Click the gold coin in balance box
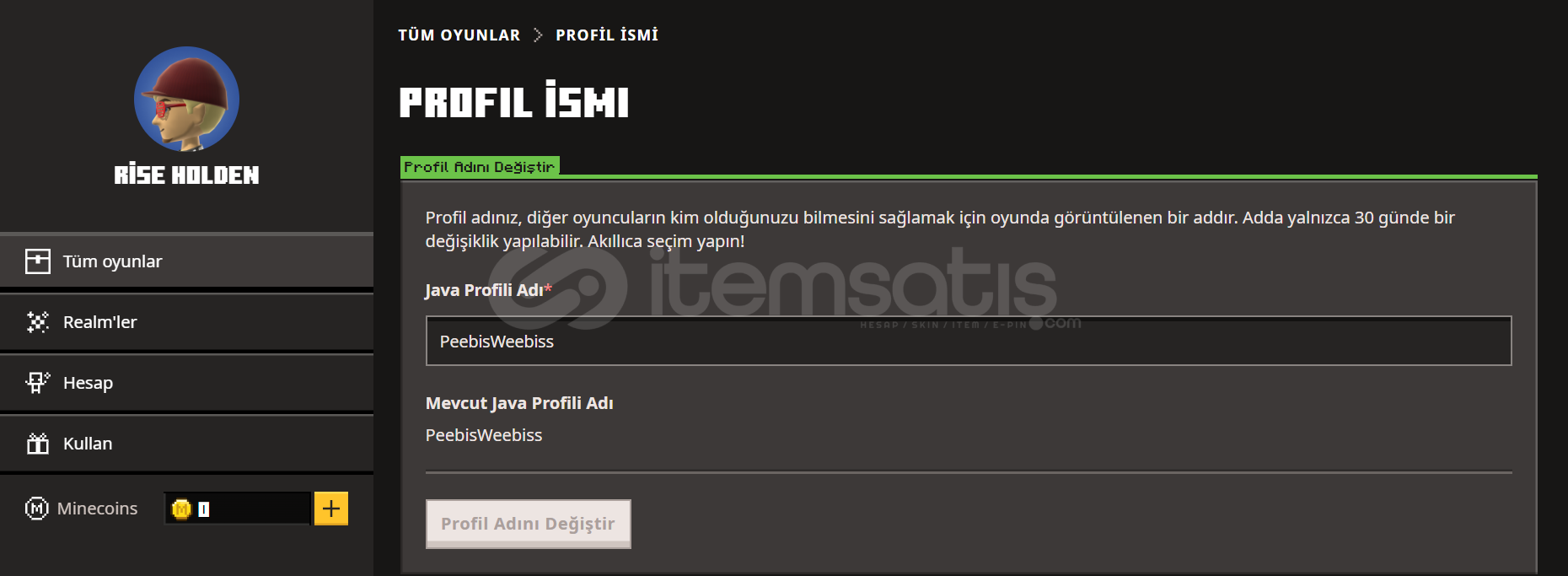This screenshot has width=1568, height=576. [181, 509]
